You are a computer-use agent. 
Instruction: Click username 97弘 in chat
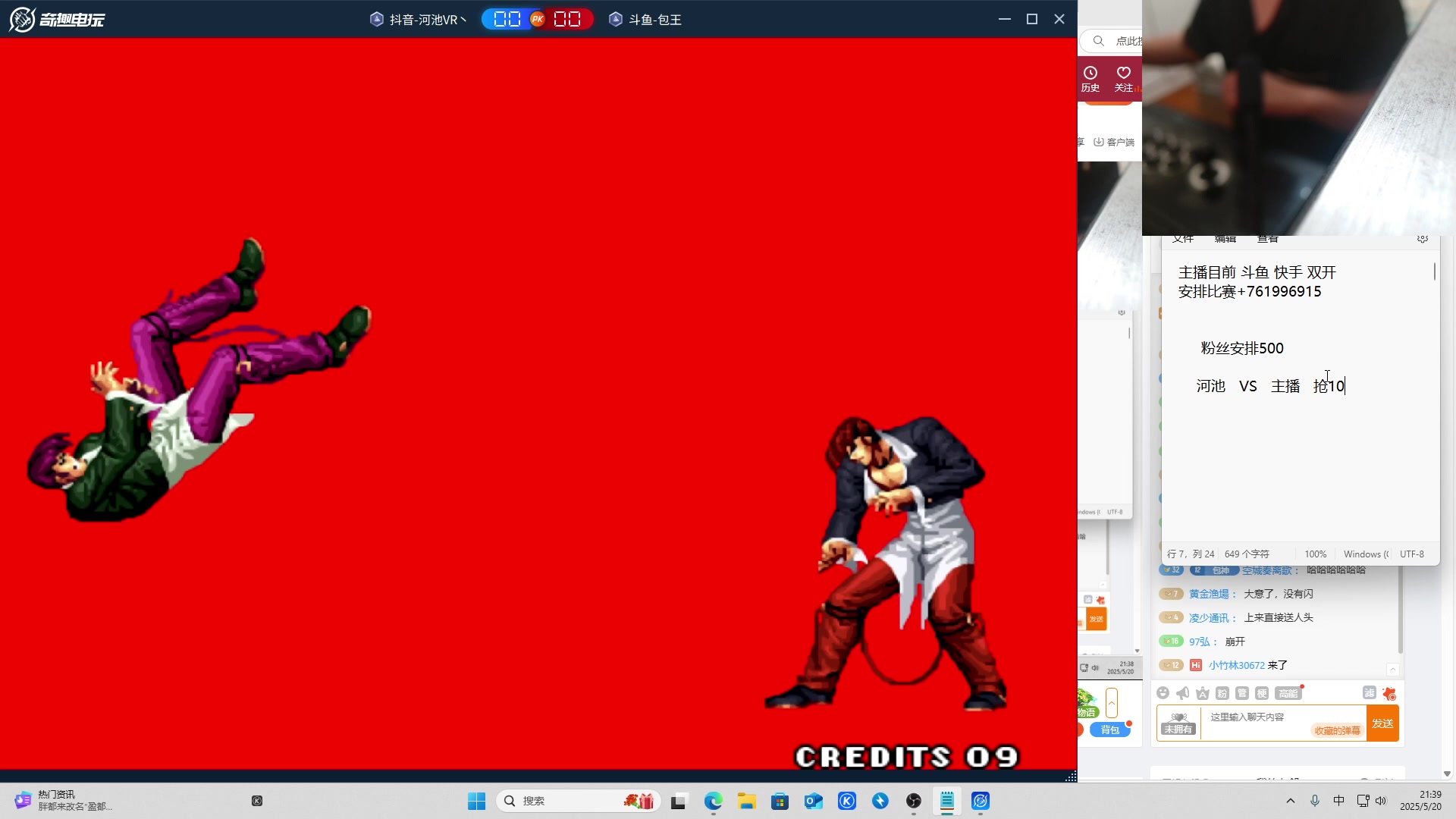(1200, 642)
